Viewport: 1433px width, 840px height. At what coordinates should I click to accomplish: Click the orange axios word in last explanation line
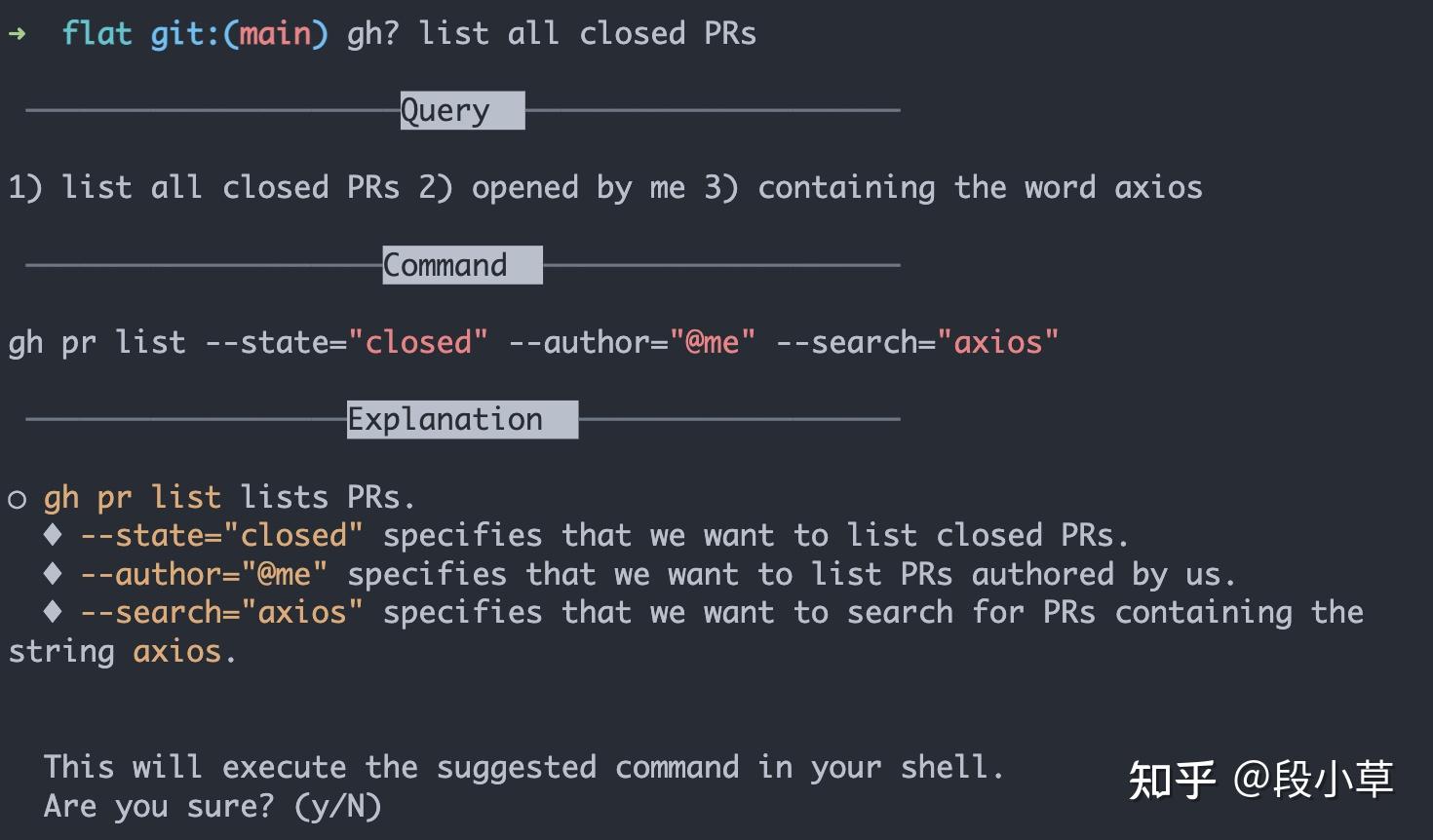(176, 651)
